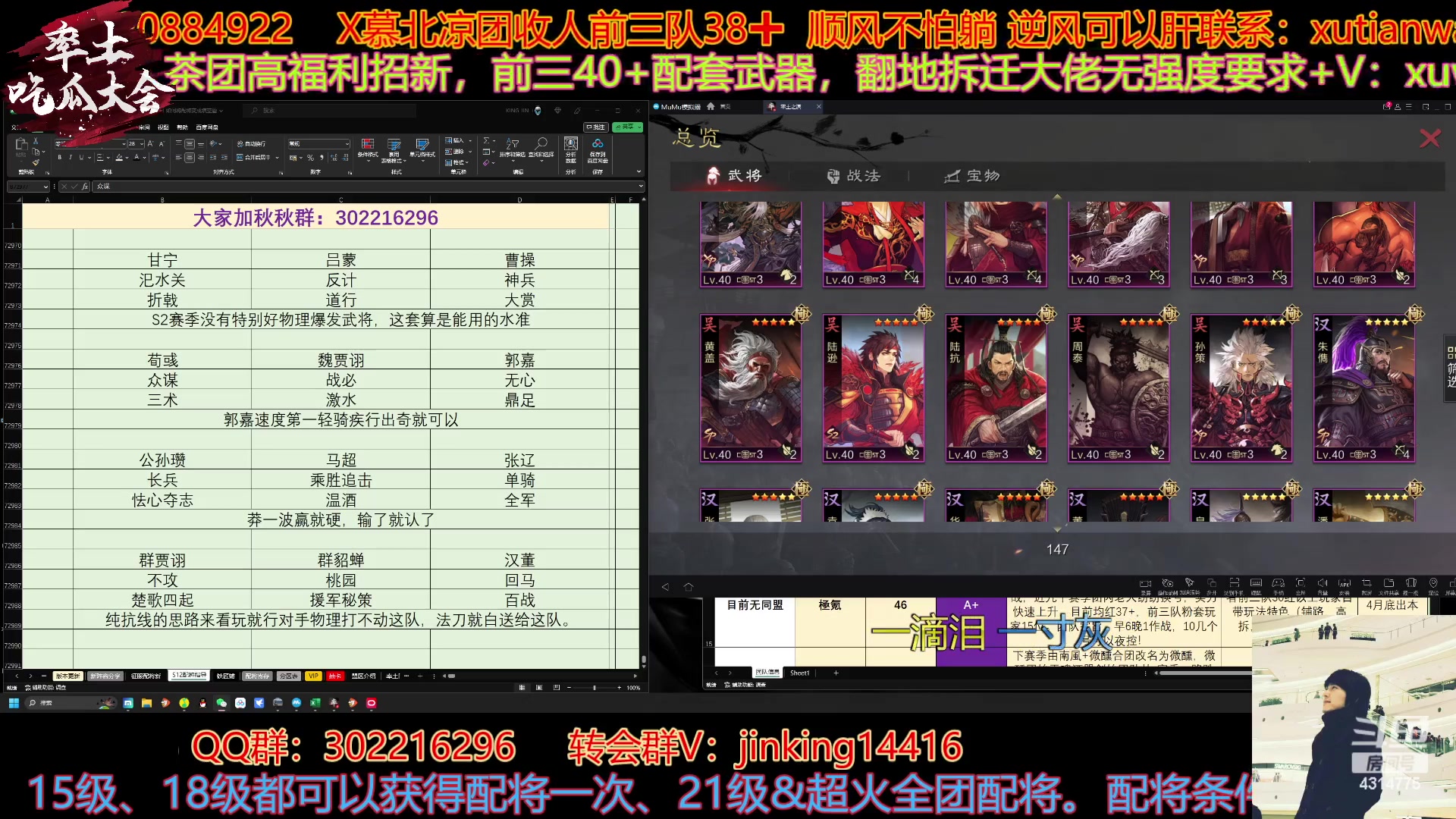Open the number format dropdown

(x=347, y=144)
